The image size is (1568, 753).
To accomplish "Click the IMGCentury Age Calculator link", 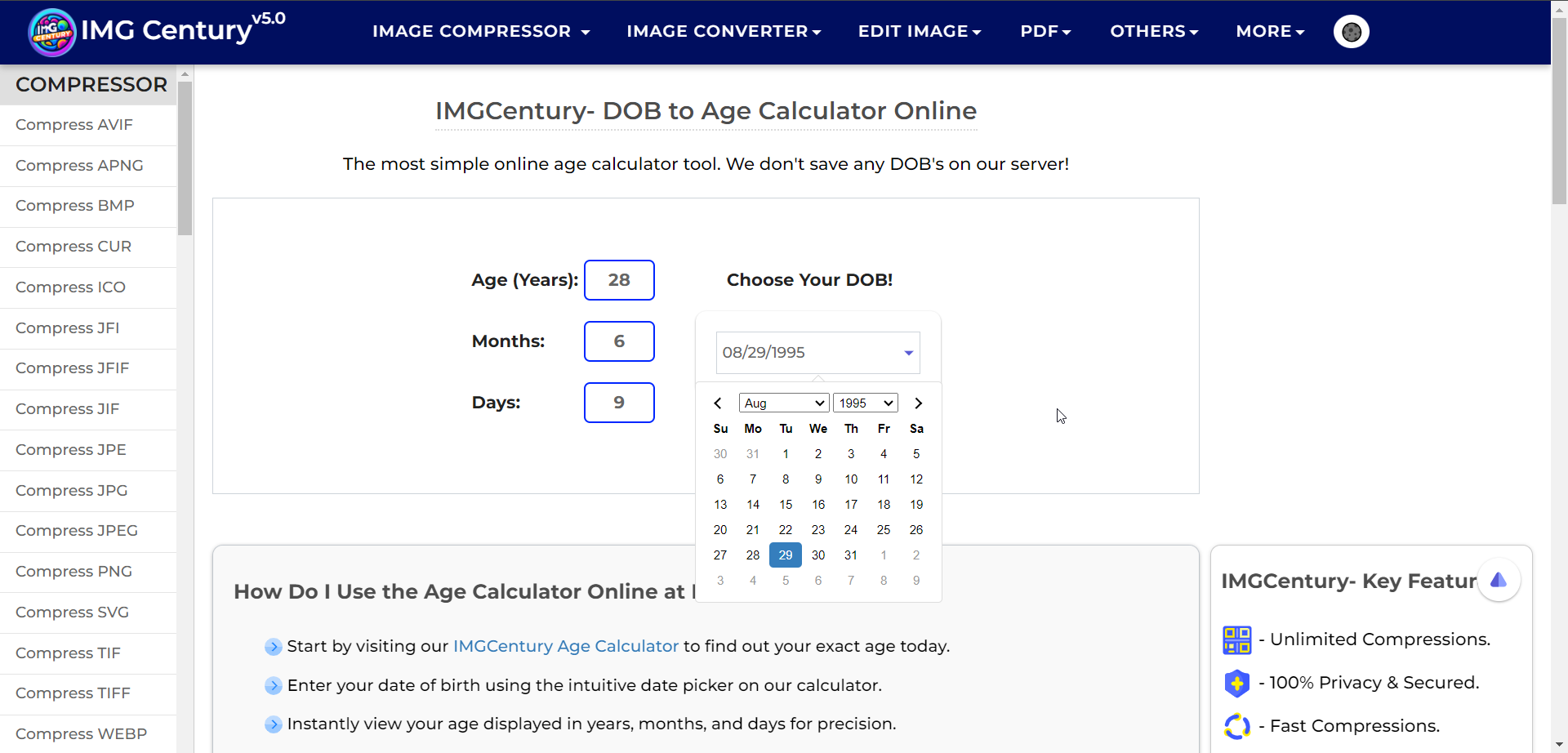I will [566, 646].
